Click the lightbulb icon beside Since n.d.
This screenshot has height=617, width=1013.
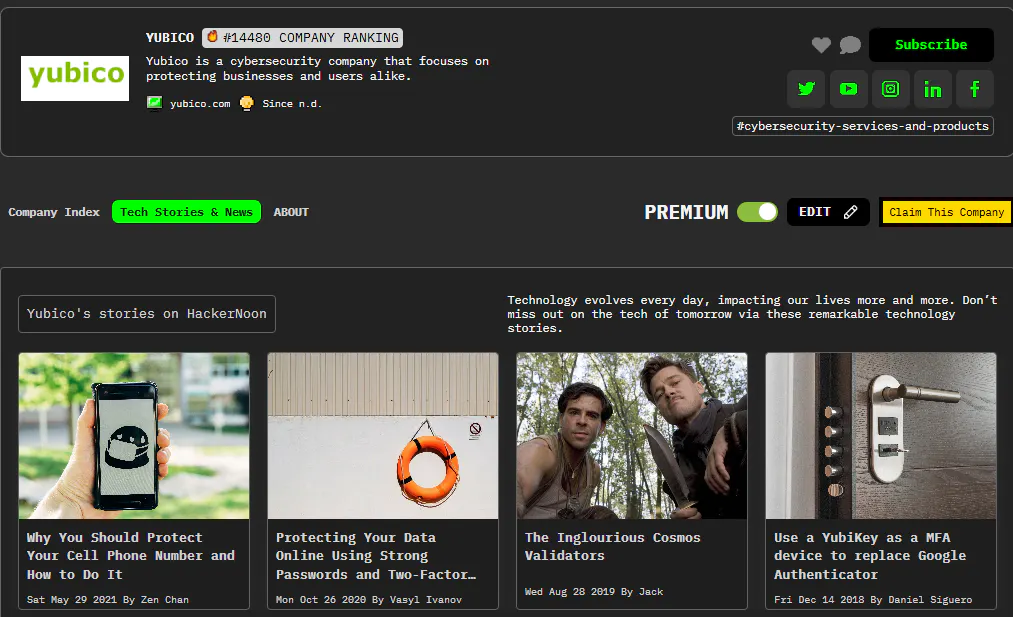(247, 103)
